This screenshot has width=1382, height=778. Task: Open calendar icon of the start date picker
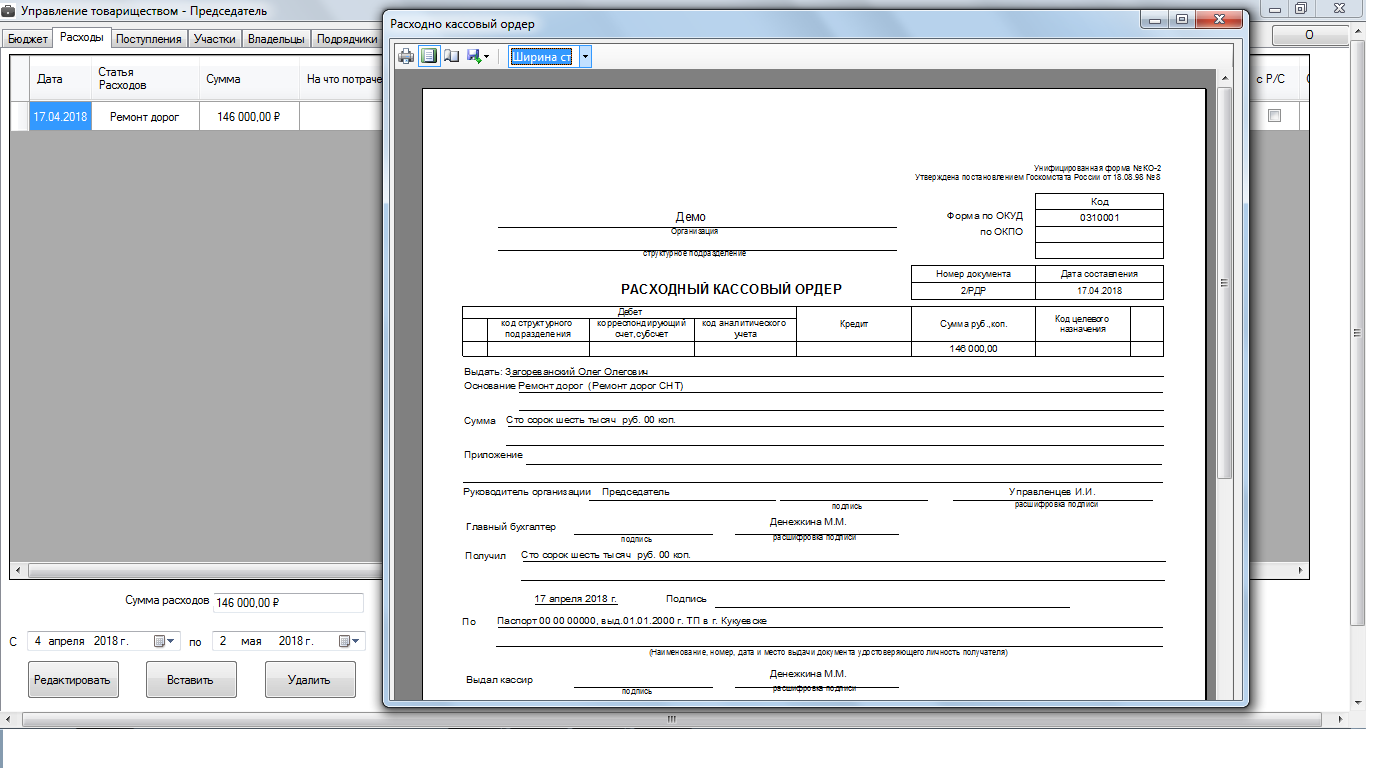pos(160,641)
